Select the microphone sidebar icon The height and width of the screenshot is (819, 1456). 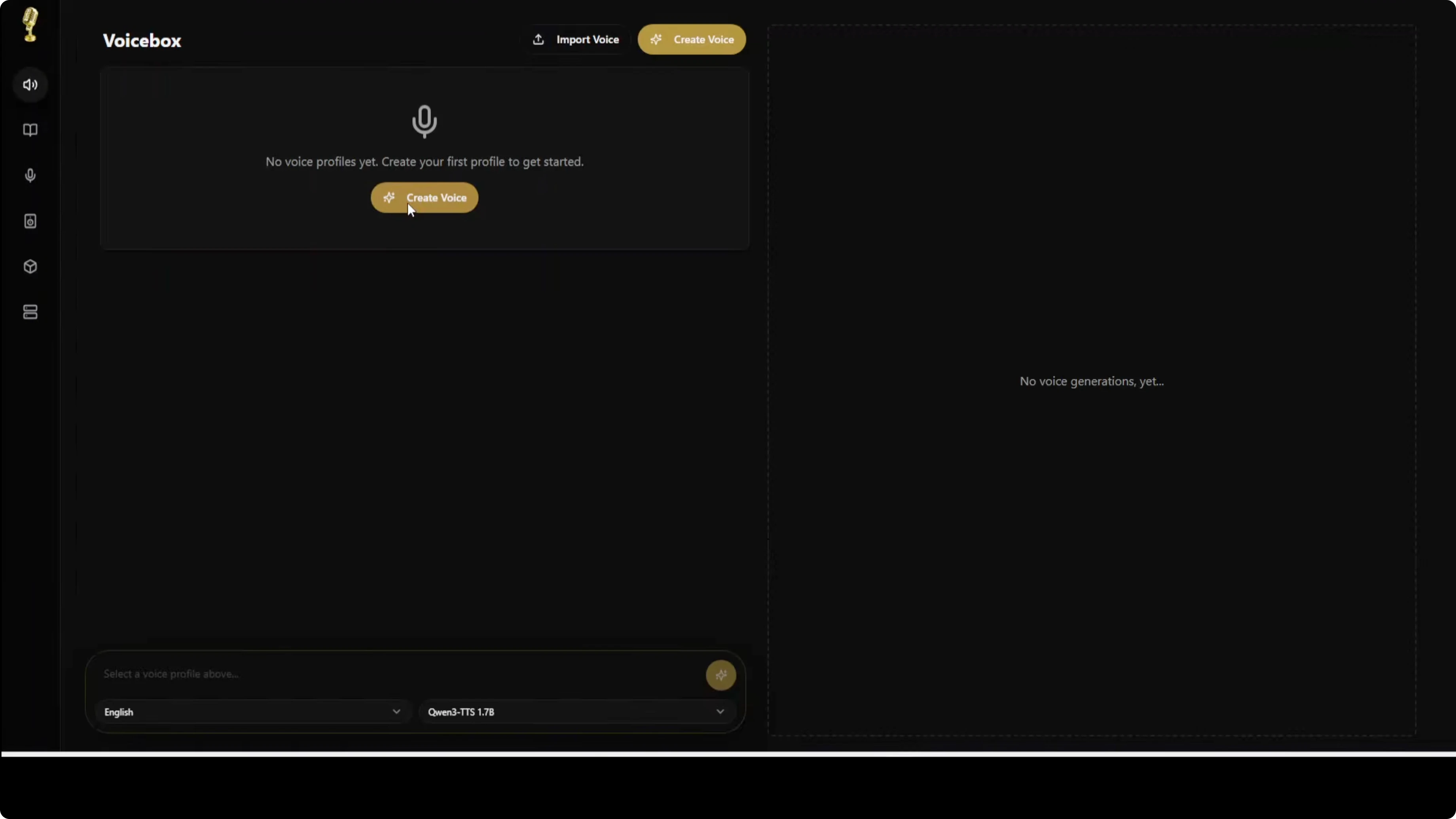click(x=30, y=175)
